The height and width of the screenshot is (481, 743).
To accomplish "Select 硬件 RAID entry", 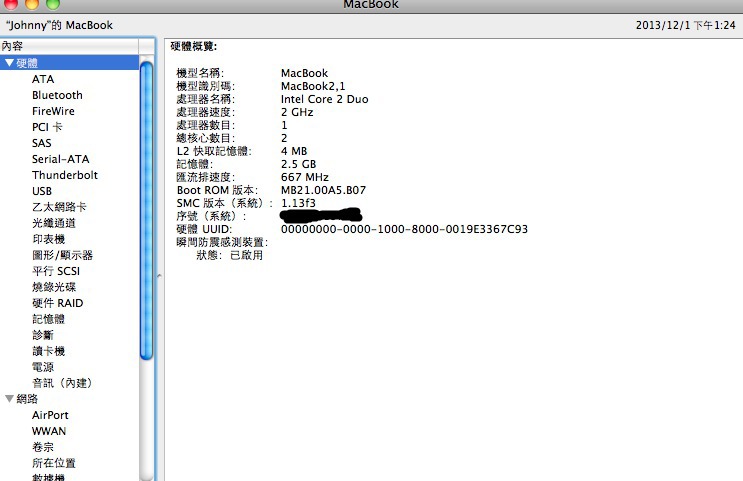I will (57, 303).
